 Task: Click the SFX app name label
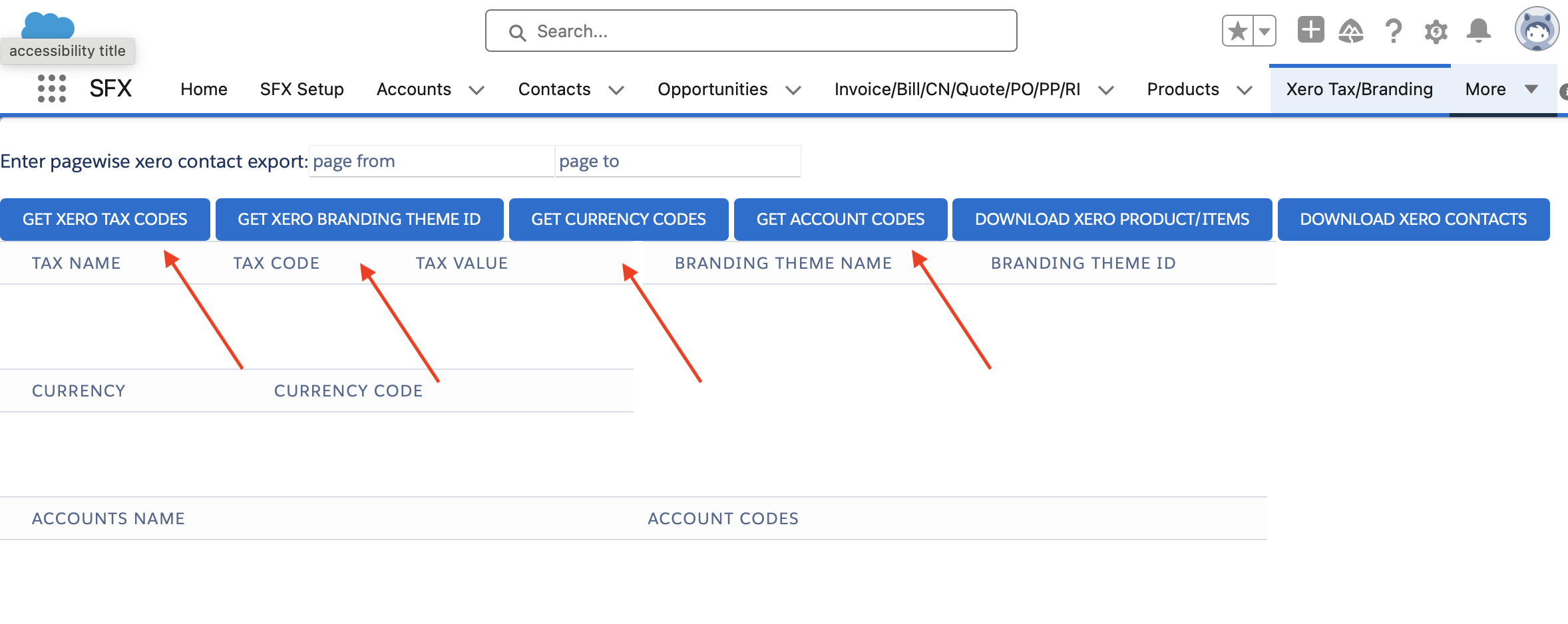coord(110,88)
